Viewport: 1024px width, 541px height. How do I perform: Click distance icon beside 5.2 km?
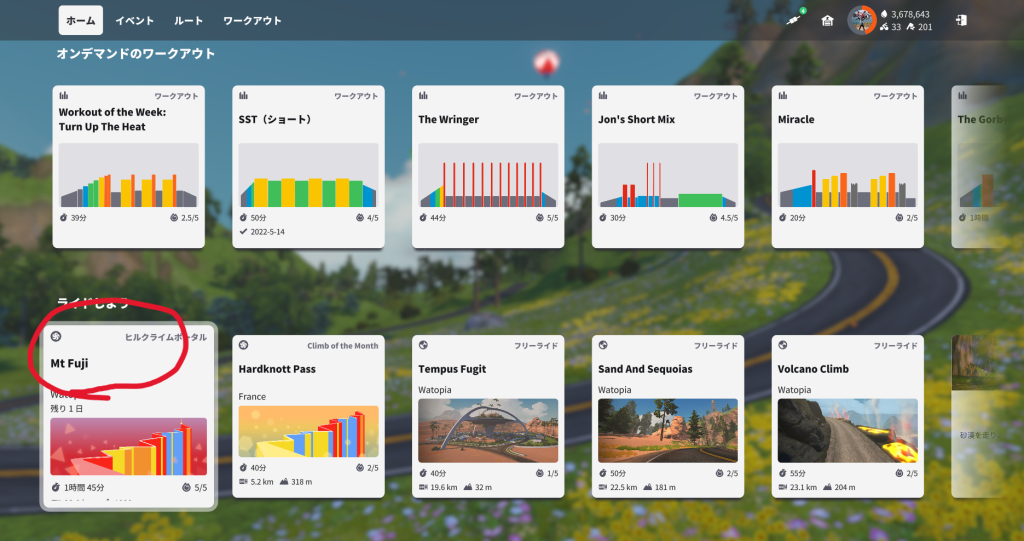pyautogui.click(x=243, y=482)
